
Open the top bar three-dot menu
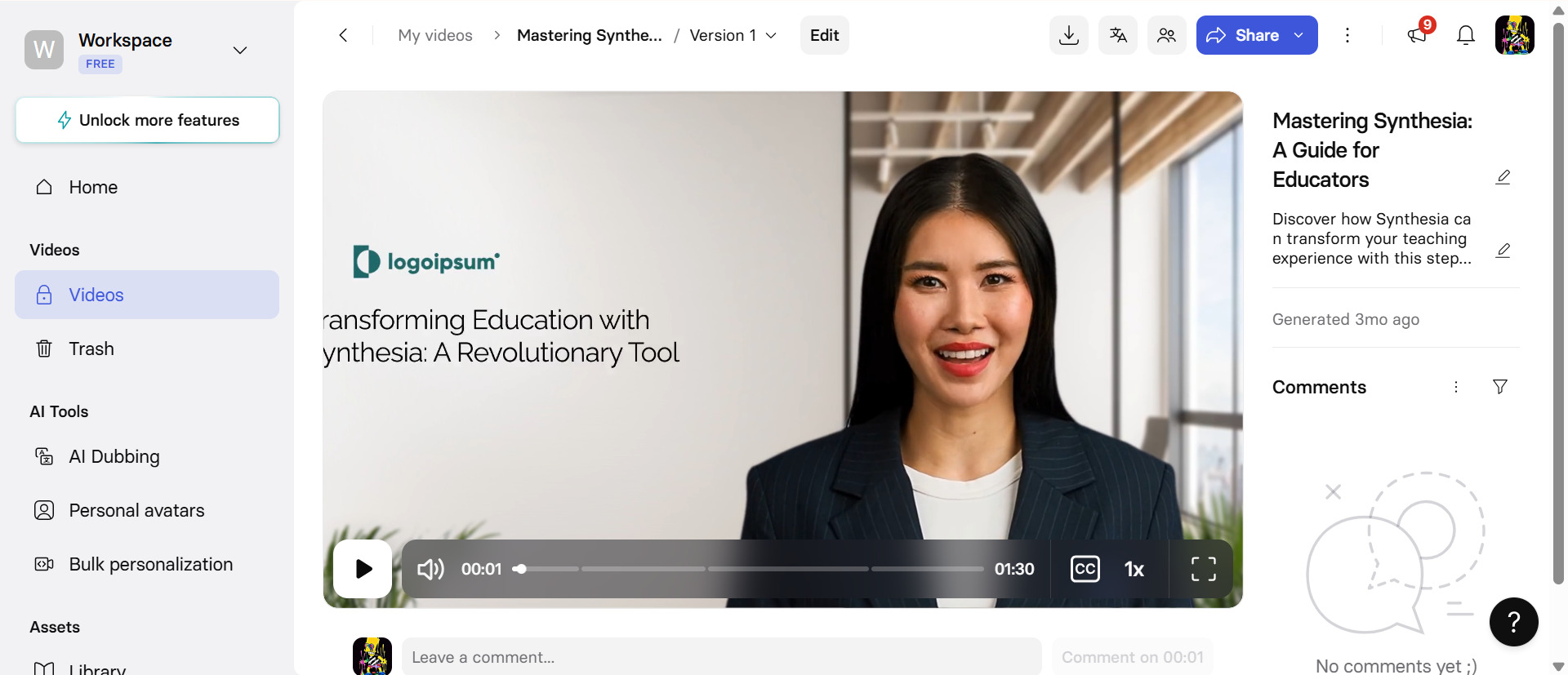click(x=1347, y=35)
